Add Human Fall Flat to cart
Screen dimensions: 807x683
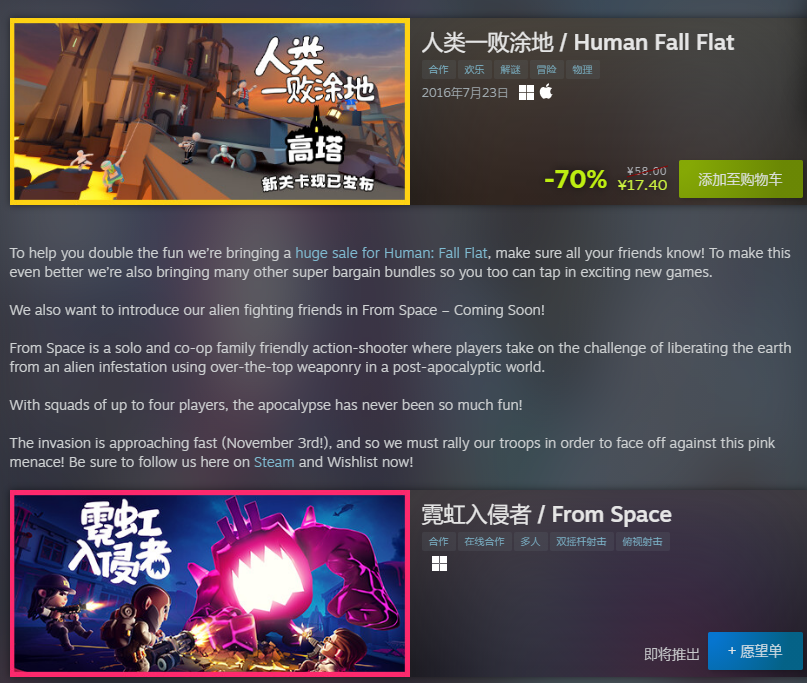point(740,179)
